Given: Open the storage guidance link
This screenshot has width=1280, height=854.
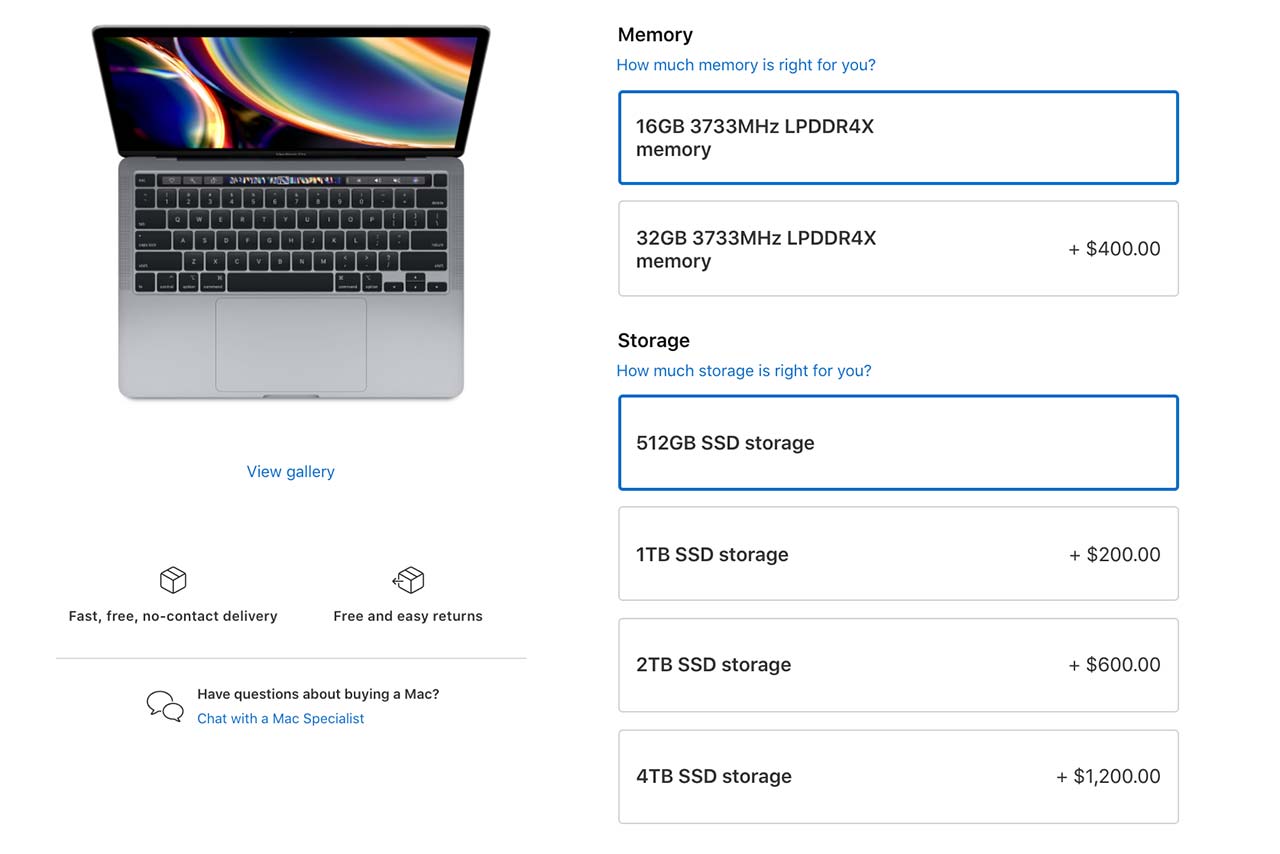Looking at the screenshot, I should pos(744,370).
